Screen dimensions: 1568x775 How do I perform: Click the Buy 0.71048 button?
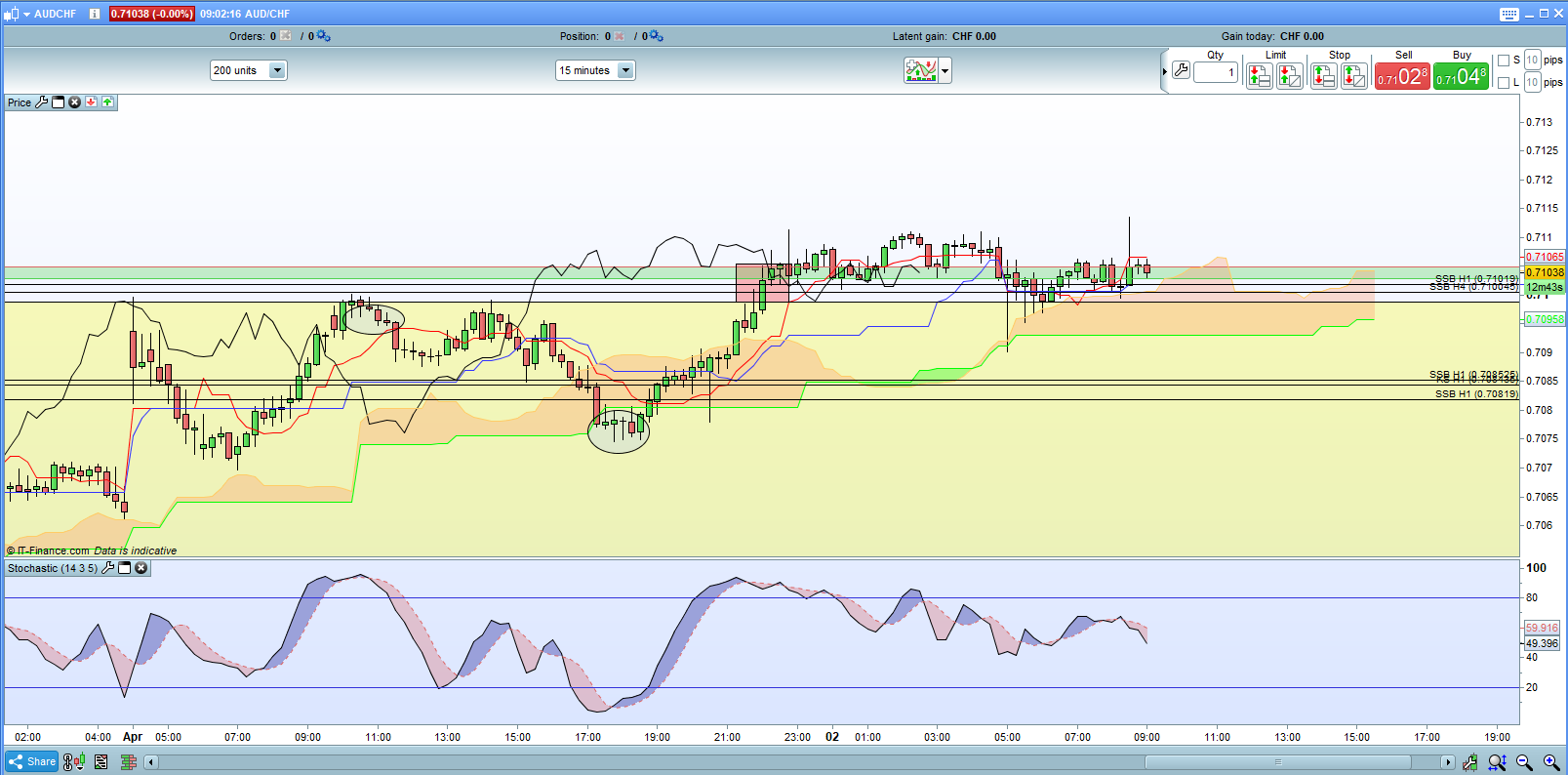click(1461, 76)
